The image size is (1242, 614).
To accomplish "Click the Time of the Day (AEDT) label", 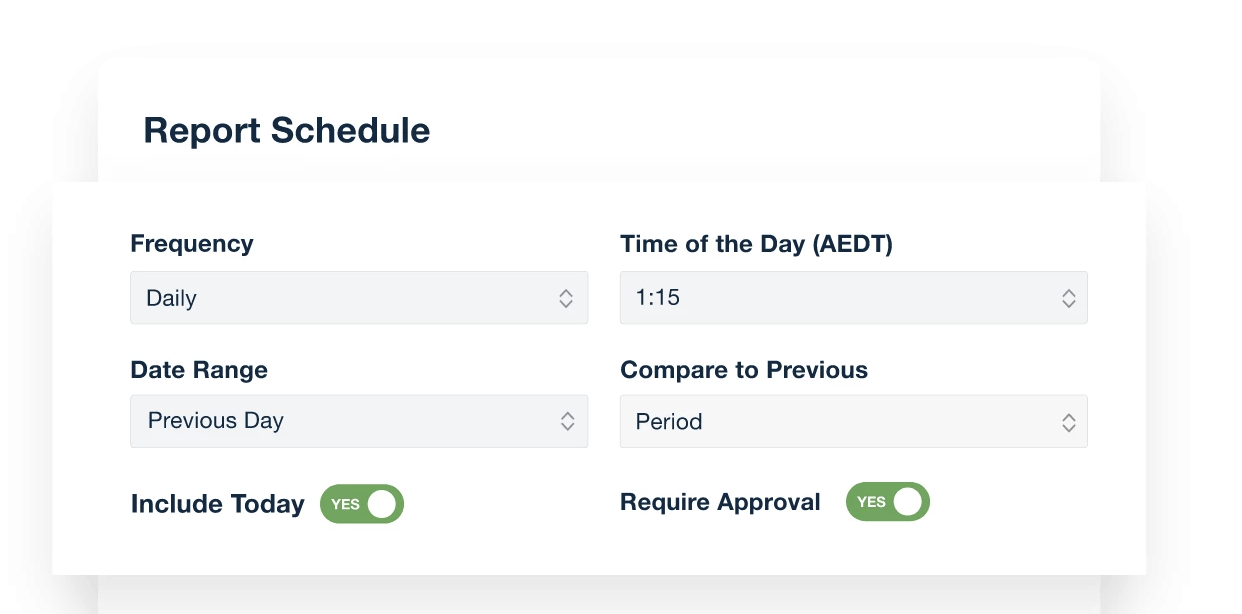I will (x=756, y=244).
